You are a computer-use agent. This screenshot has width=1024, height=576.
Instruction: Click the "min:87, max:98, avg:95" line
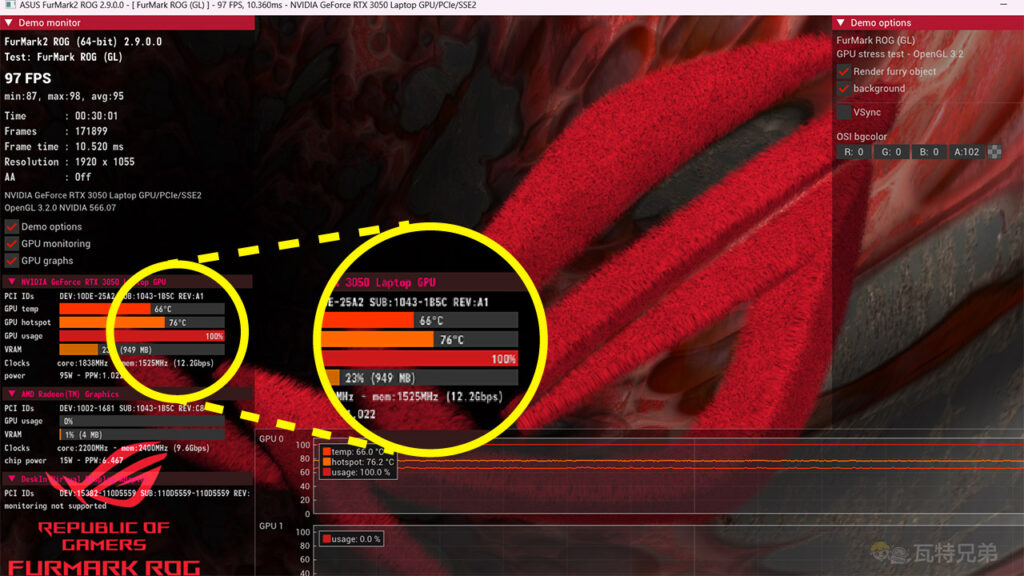point(64,96)
